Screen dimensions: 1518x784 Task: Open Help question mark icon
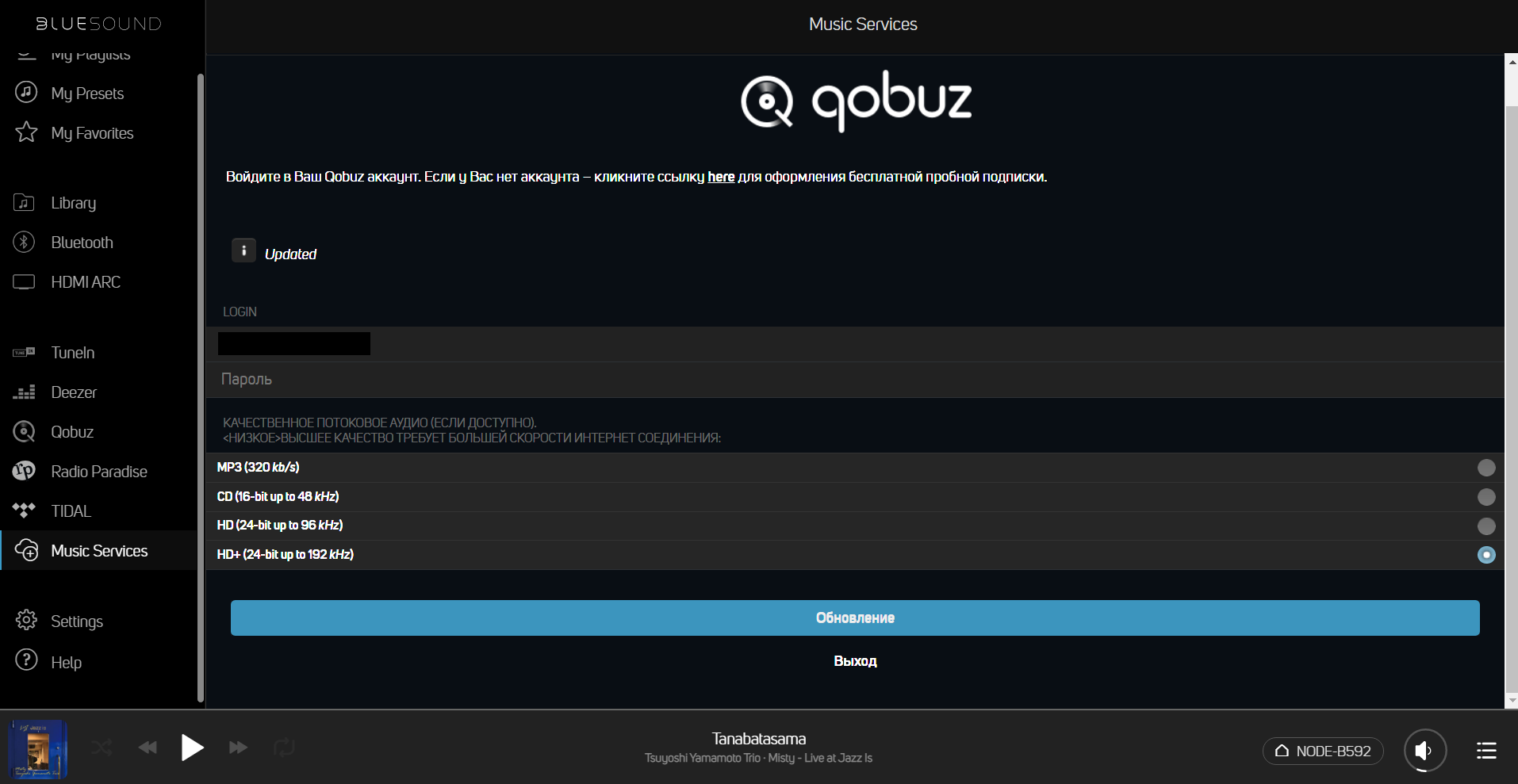26,660
